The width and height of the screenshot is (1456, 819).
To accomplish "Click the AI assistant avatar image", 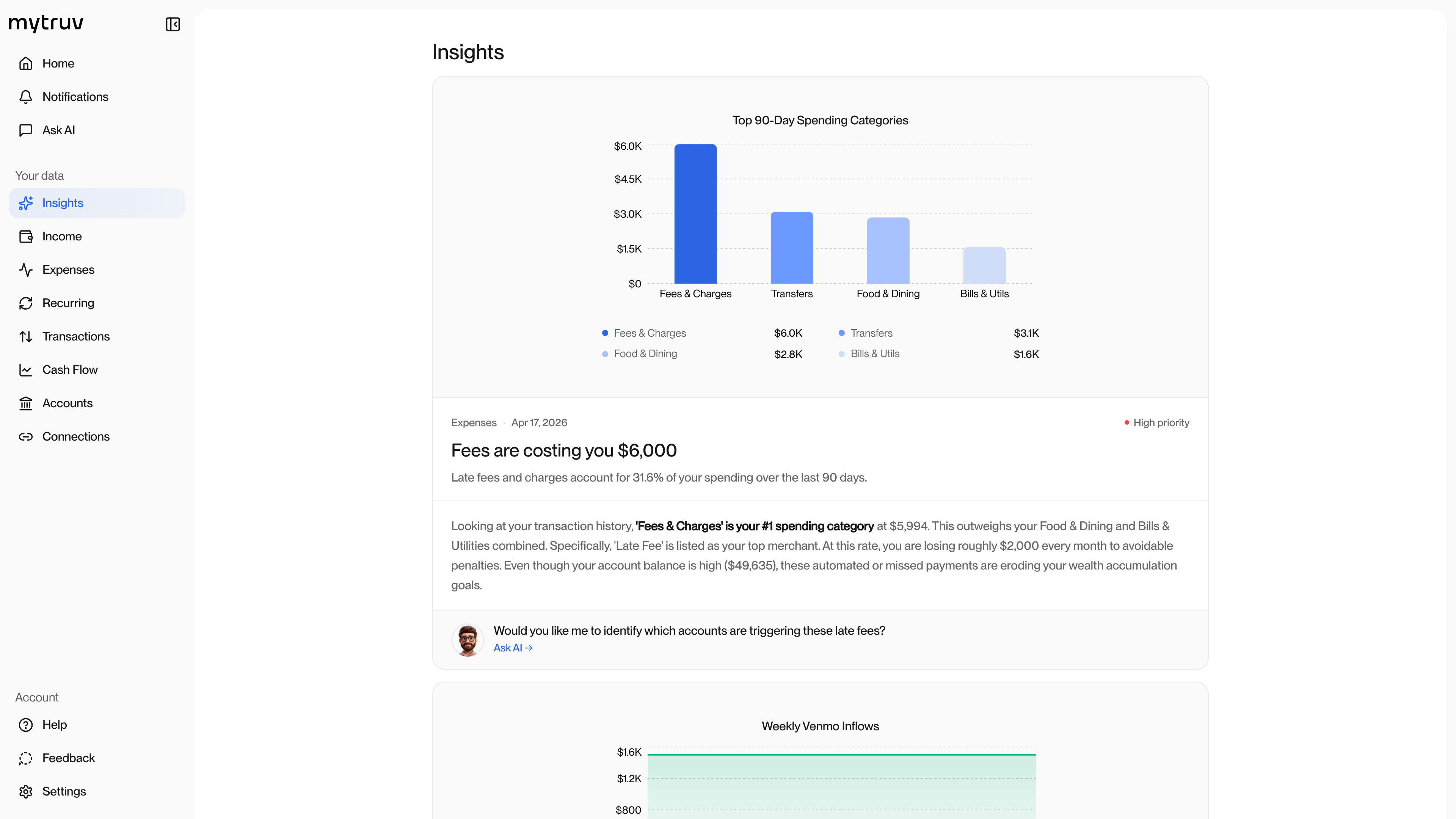I will [x=468, y=640].
